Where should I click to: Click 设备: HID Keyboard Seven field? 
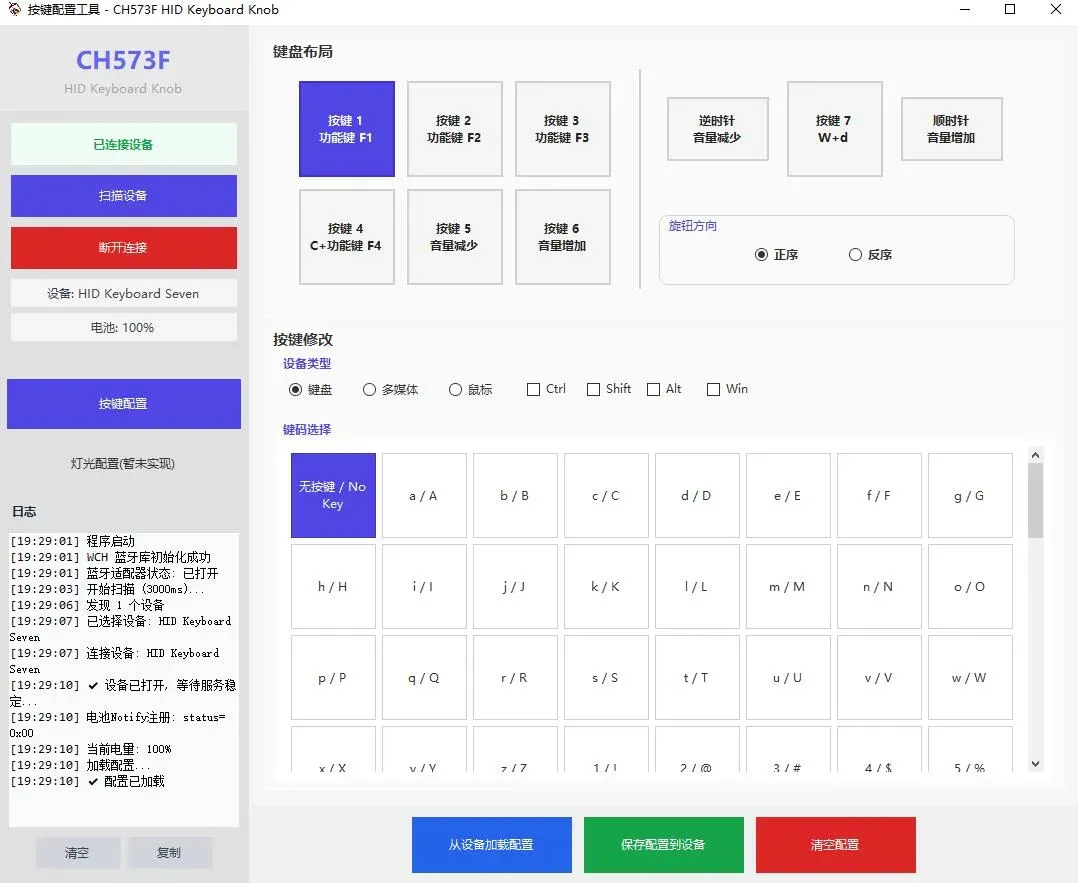[x=124, y=294]
